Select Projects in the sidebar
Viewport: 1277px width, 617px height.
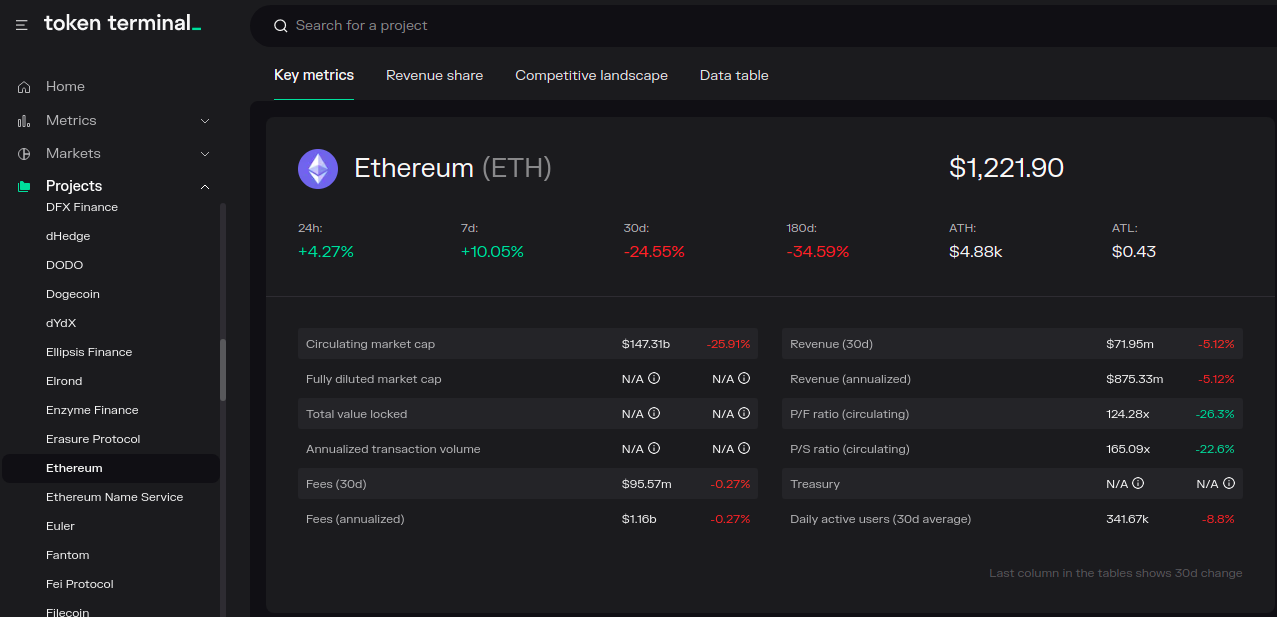pos(74,186)
